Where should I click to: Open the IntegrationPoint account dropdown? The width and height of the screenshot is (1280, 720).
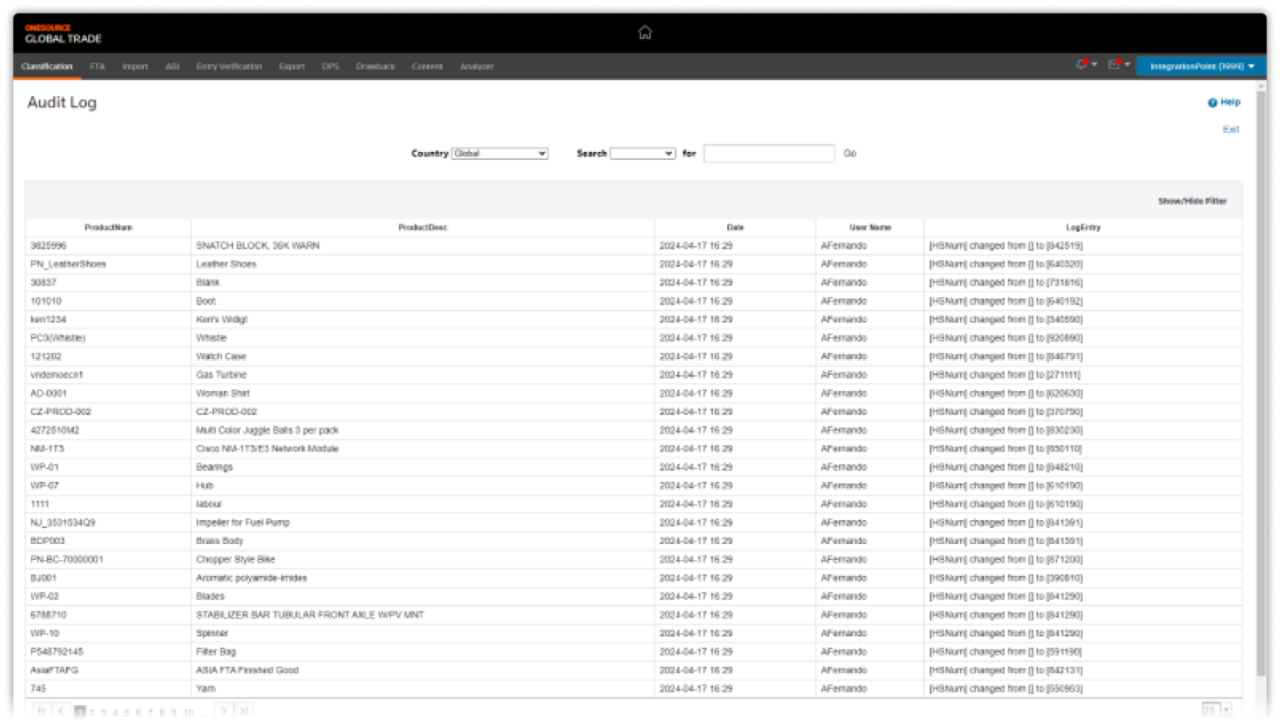1201,66
